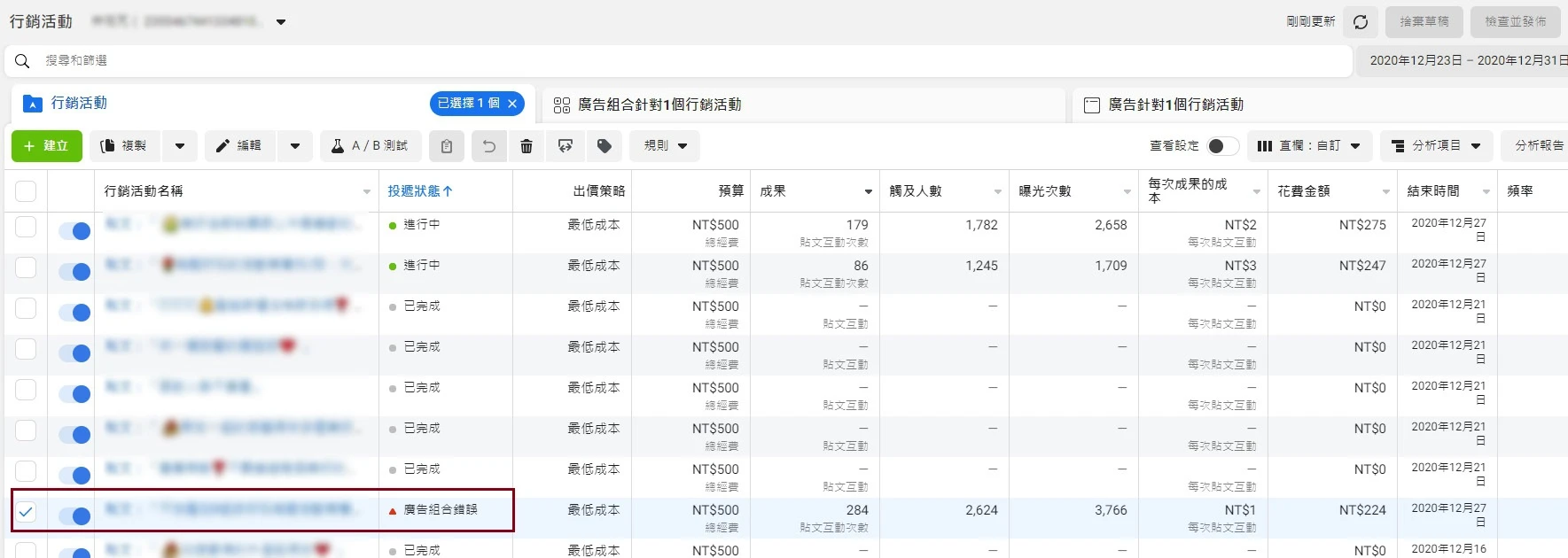
Task: Click the refresh icon next to 剛剛更新
Action: click(1361, 22)
